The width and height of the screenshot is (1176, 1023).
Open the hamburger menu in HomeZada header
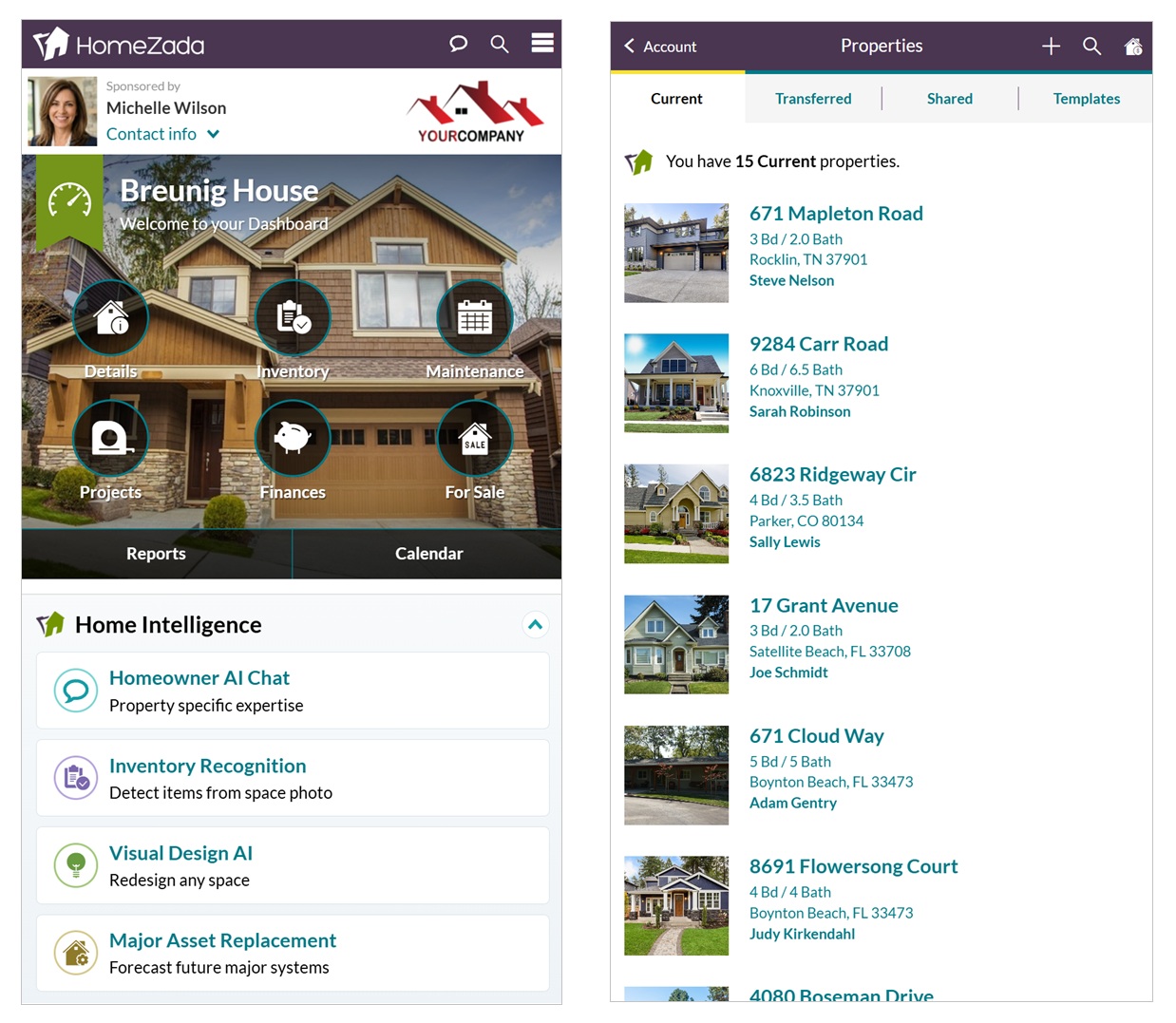(x=542, y=43)
